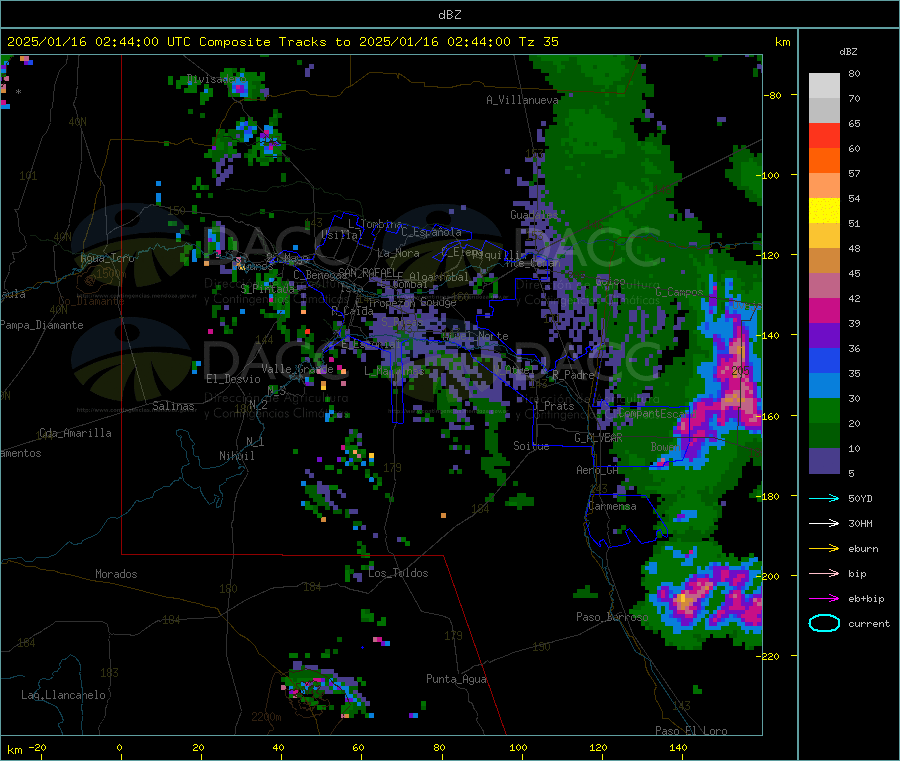This screenshot has height=761, width=900.
Task: Click the Guadales place label
Action: click(x=534, y=215)
